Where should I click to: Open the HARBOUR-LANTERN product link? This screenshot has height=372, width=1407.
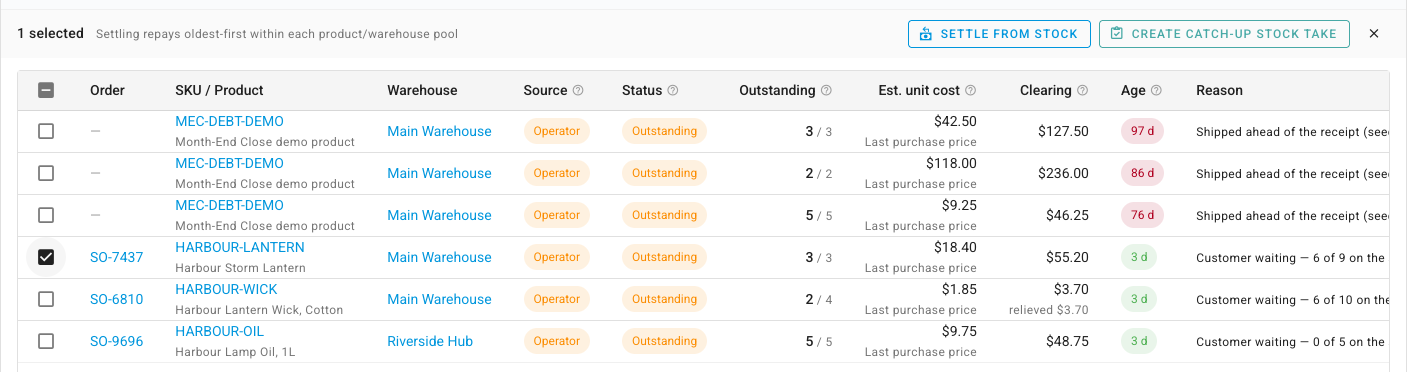pos(240,247)
